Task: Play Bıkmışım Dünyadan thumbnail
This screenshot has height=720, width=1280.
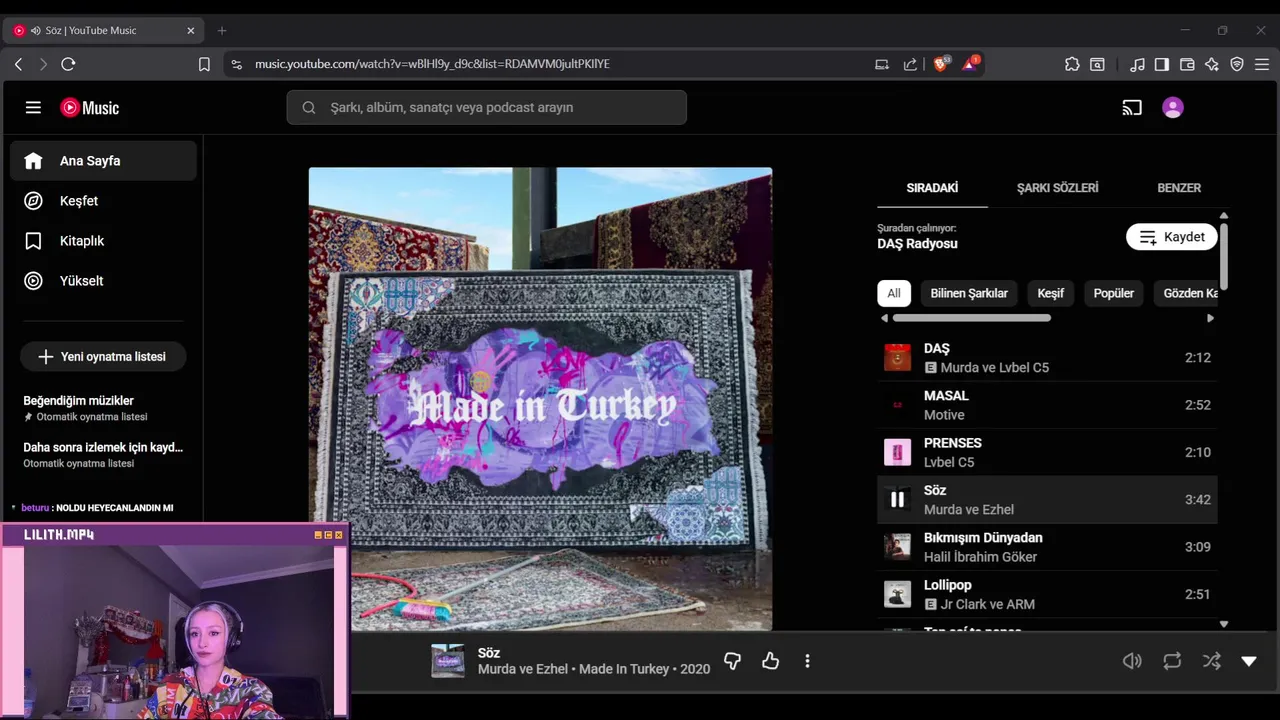Action: point(897,546)
